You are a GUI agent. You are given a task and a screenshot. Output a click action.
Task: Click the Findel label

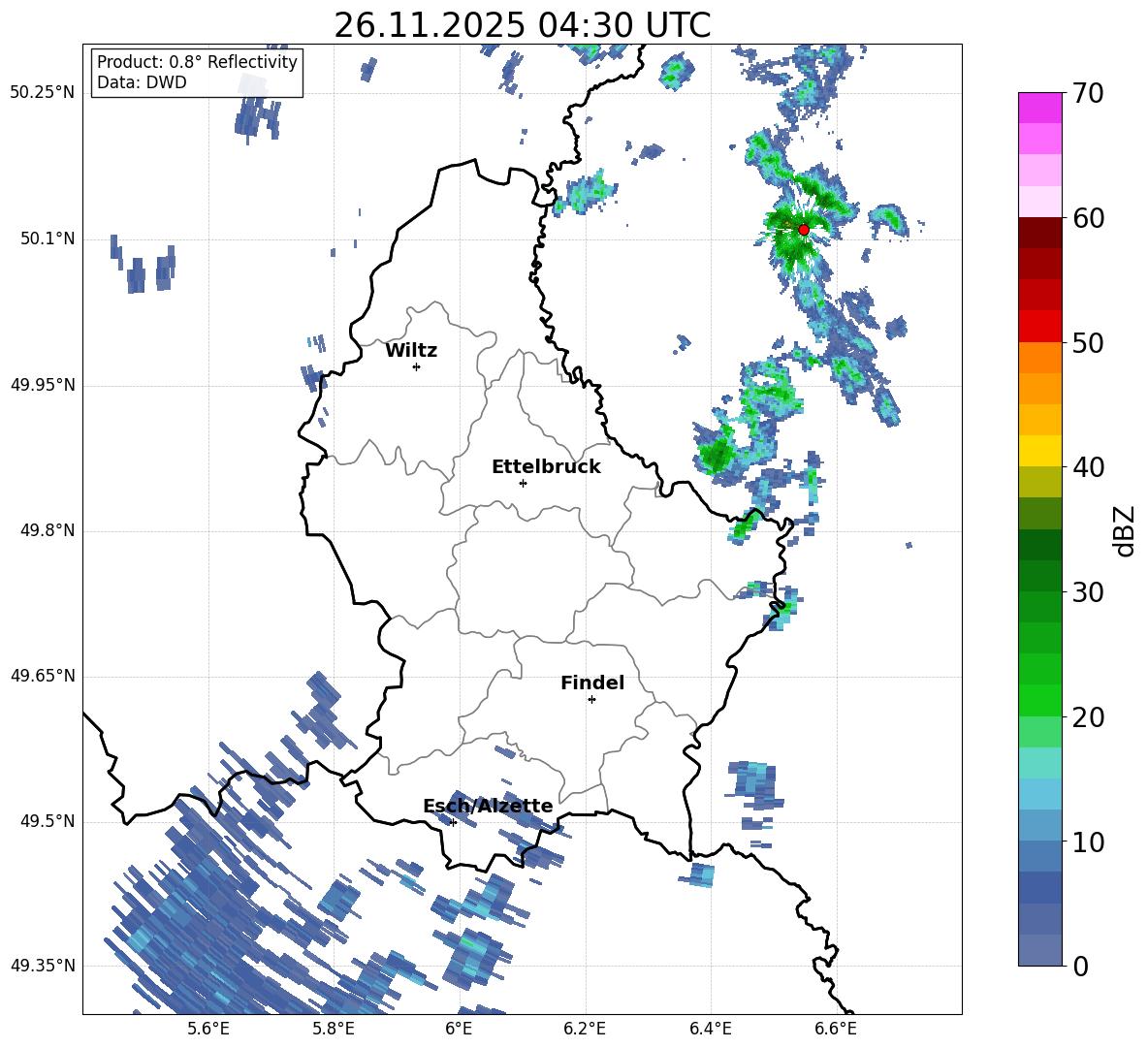coord(592,683)
